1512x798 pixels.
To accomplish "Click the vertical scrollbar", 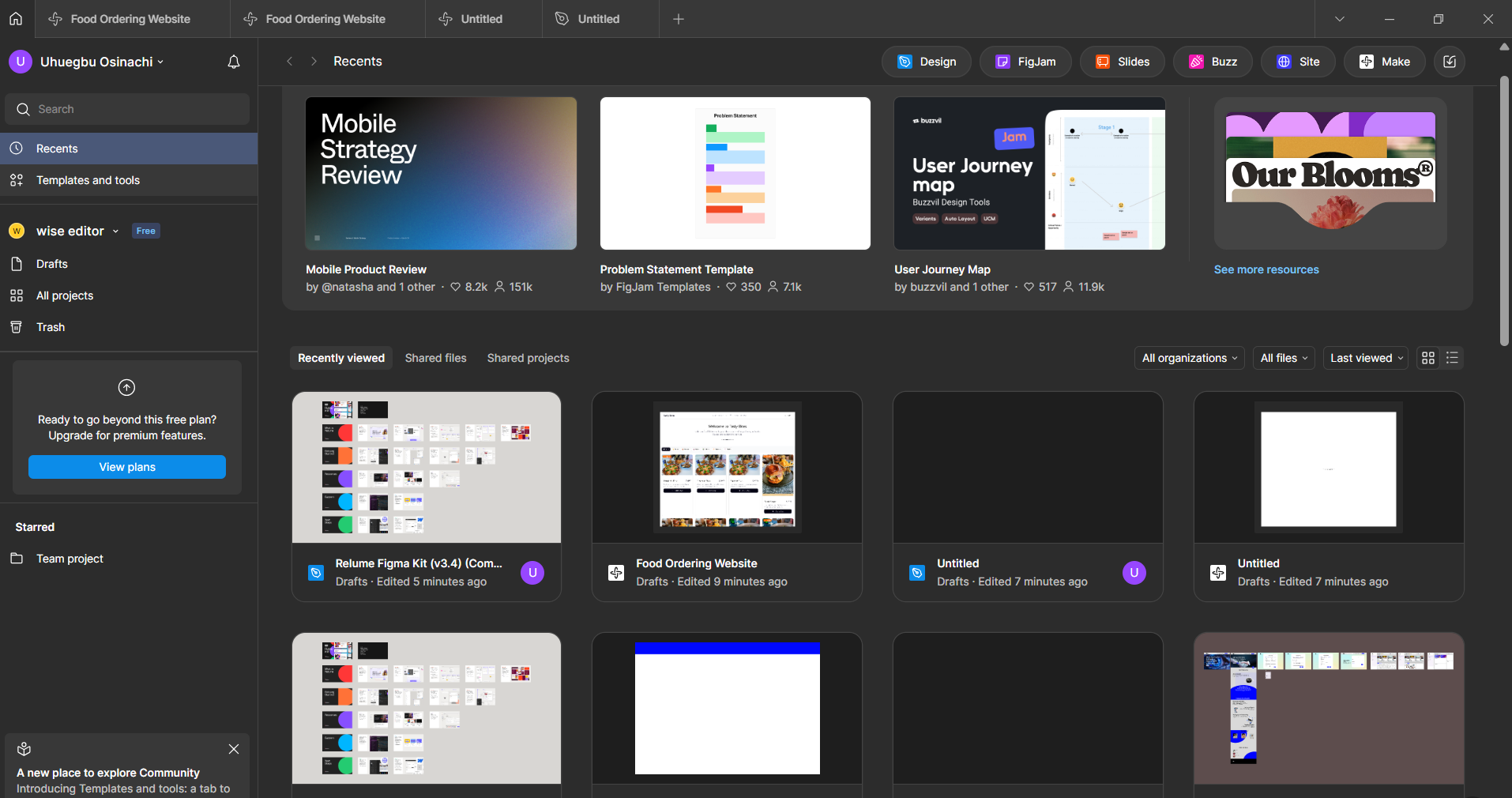I will [x=1504, y=211].
